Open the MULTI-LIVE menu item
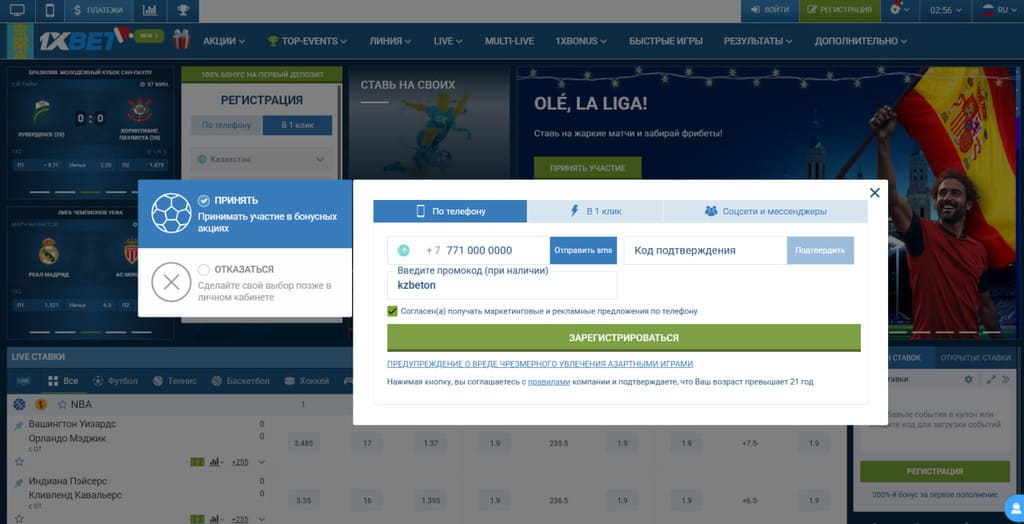Image resolution: width=1024 pixels, height=524 pixels. tap(509, 41)
